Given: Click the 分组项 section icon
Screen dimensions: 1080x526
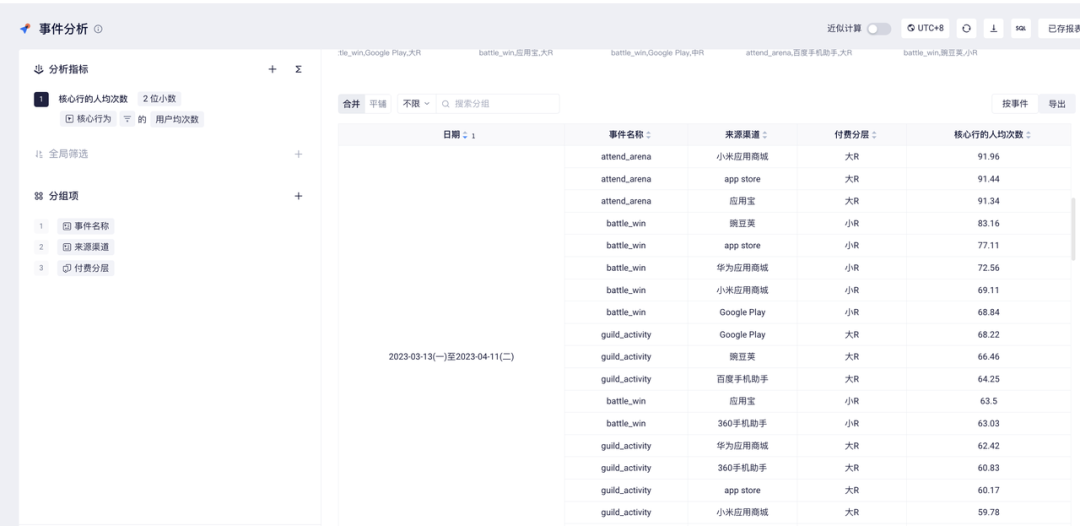Looking at the screenshot, I should [x=39, y=196].
